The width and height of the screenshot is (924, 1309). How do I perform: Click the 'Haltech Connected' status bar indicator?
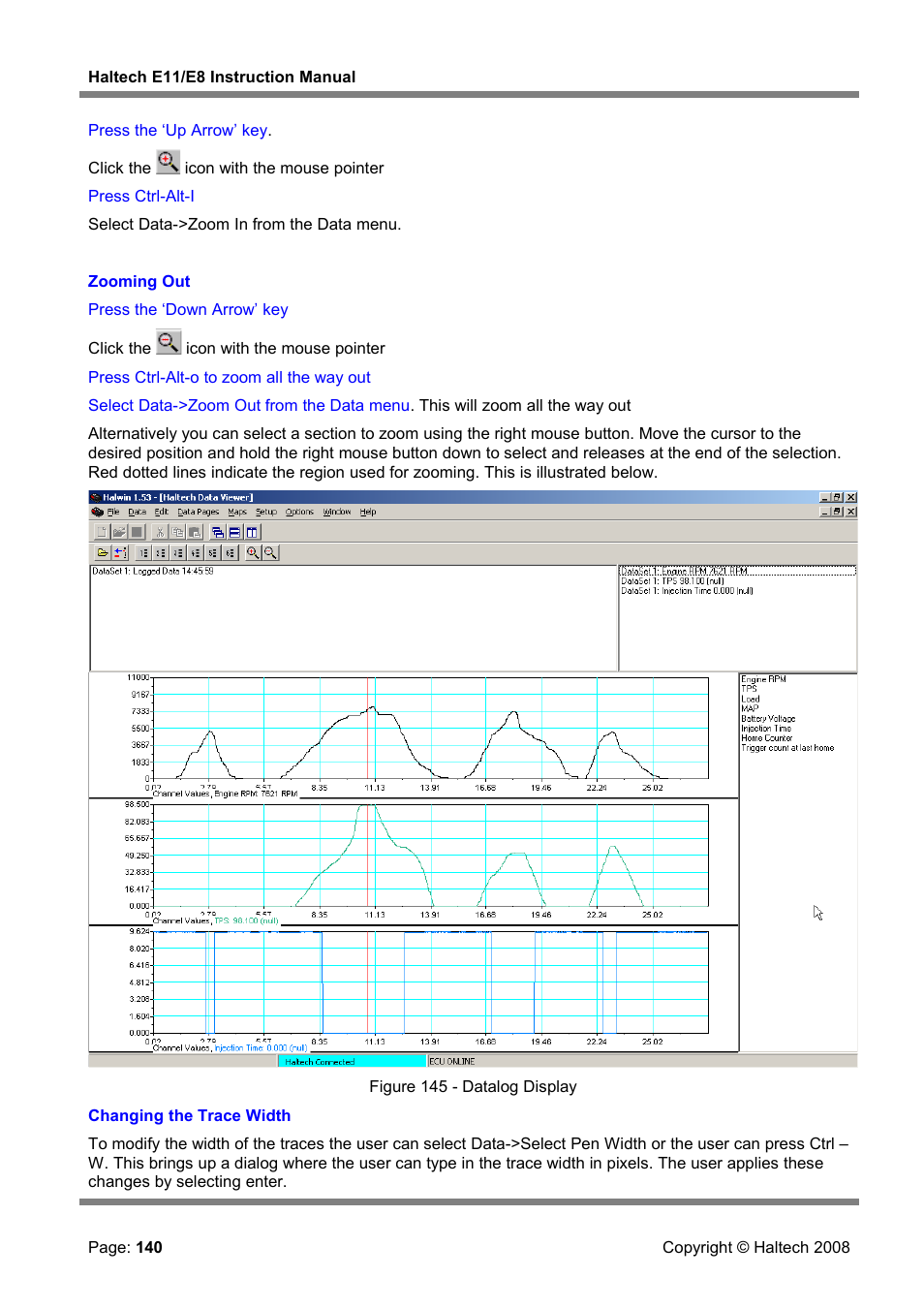(x=353, y=1062)
